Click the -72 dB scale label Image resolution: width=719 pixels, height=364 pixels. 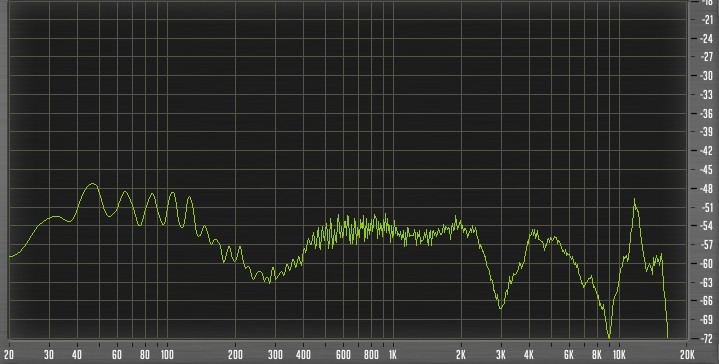pos(707,339)
